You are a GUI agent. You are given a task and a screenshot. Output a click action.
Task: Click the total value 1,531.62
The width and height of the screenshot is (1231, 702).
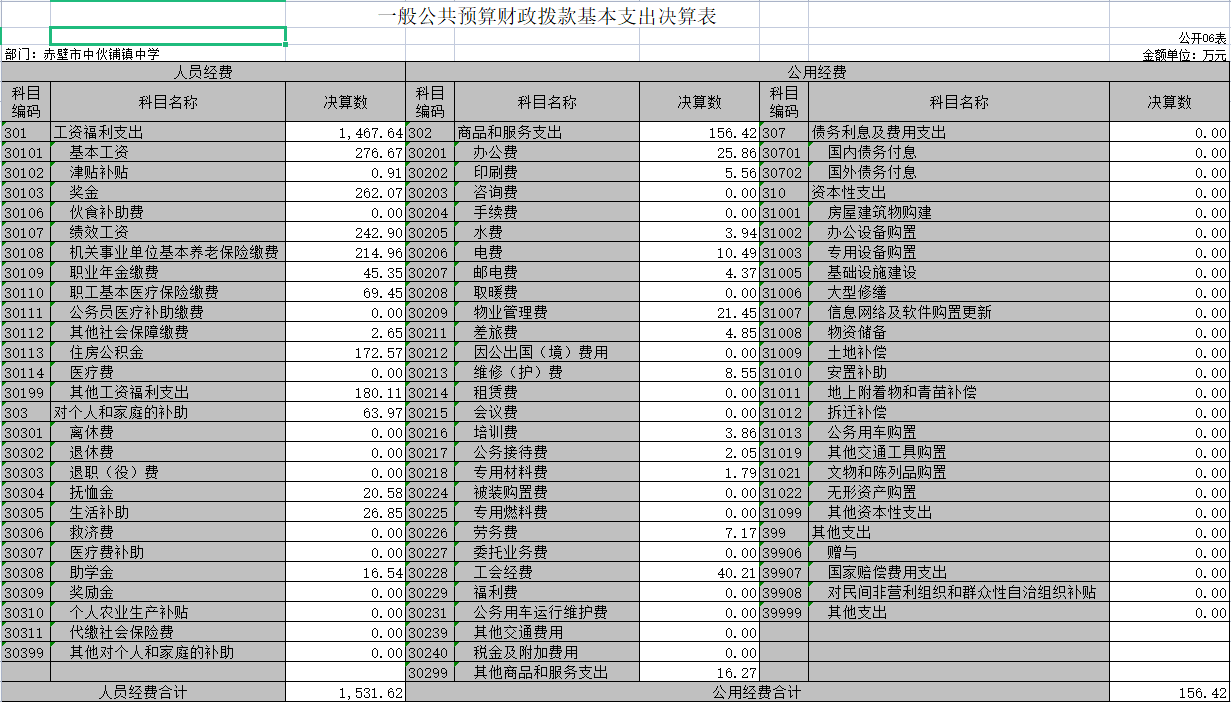point(345,692)
